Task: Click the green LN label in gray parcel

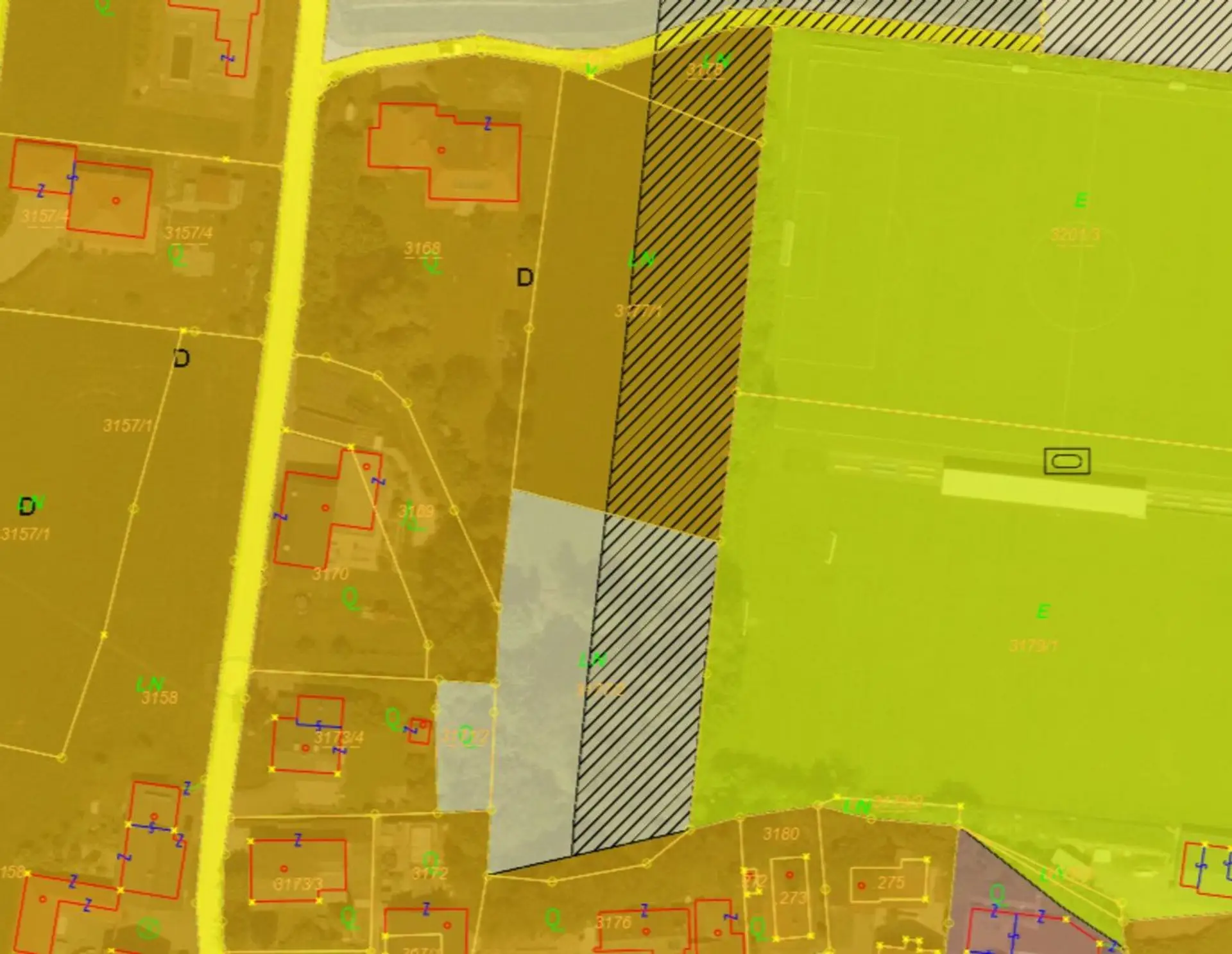Action: click(x=592, y=660)
